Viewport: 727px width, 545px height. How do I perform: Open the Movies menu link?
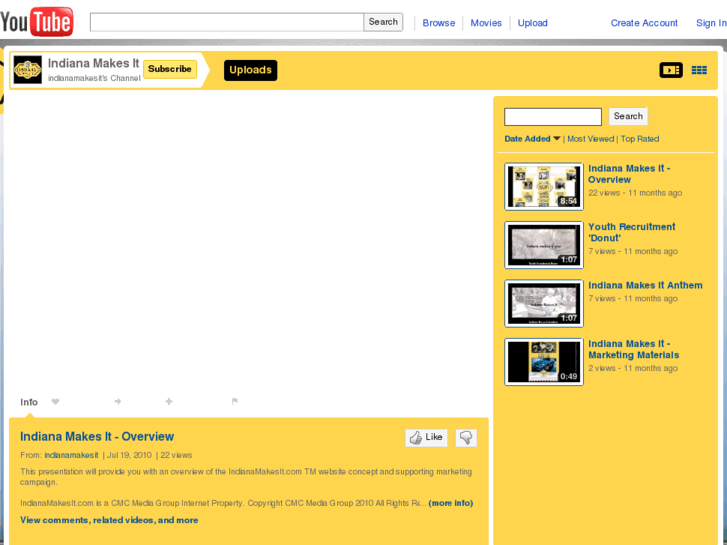point(486,23)
